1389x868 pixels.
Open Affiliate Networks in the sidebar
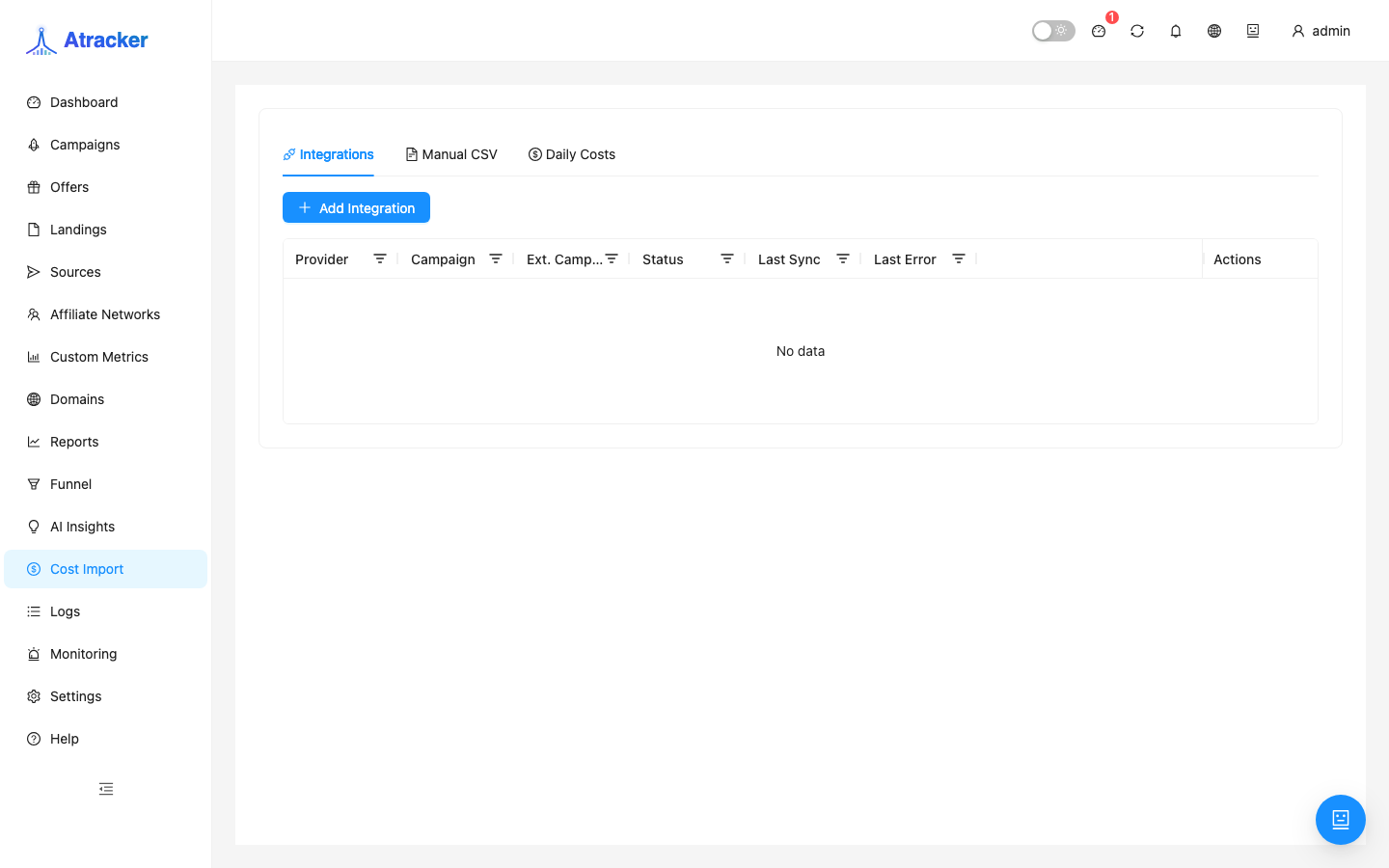pos(106,314)
